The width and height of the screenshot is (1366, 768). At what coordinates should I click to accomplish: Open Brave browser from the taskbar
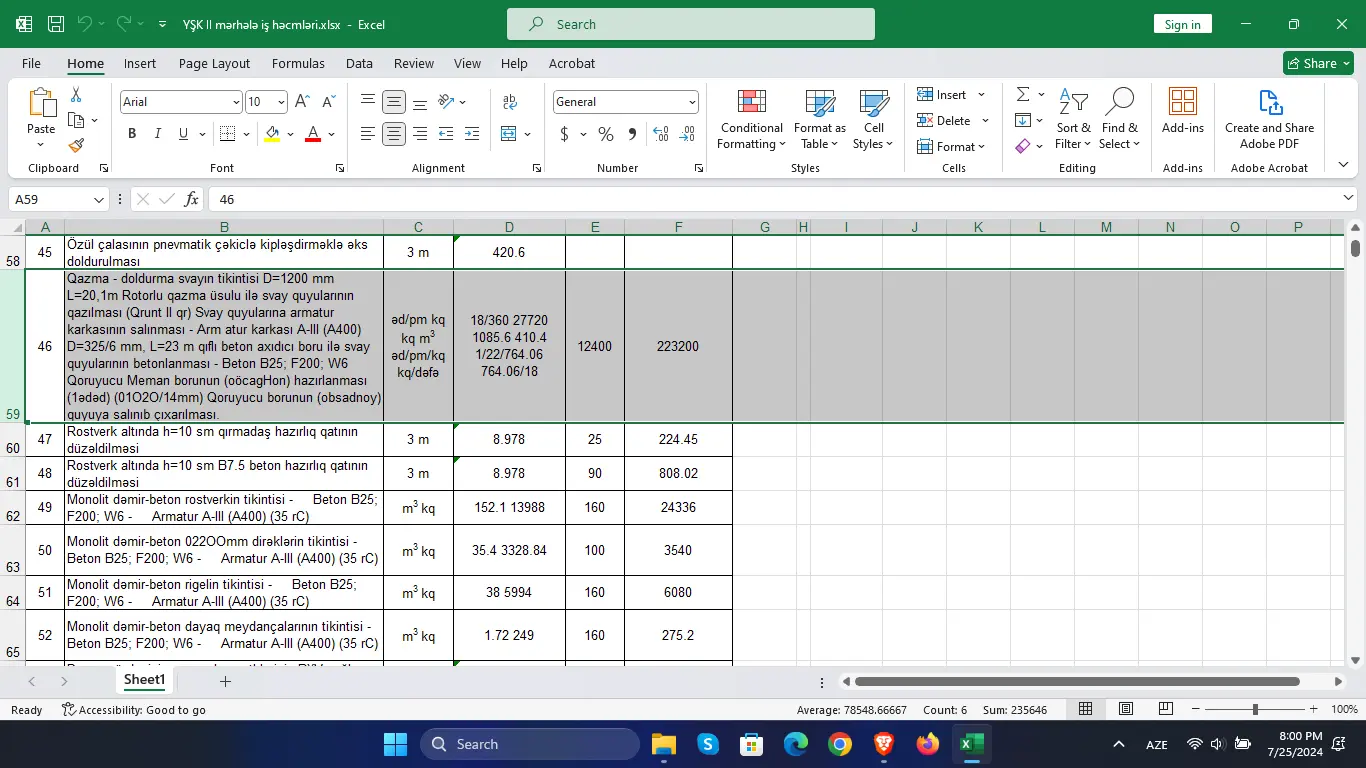883,744
